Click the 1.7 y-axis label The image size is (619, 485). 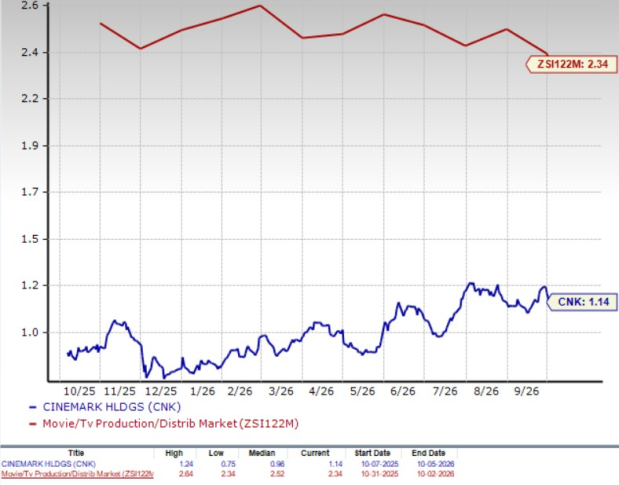point(30,192)
